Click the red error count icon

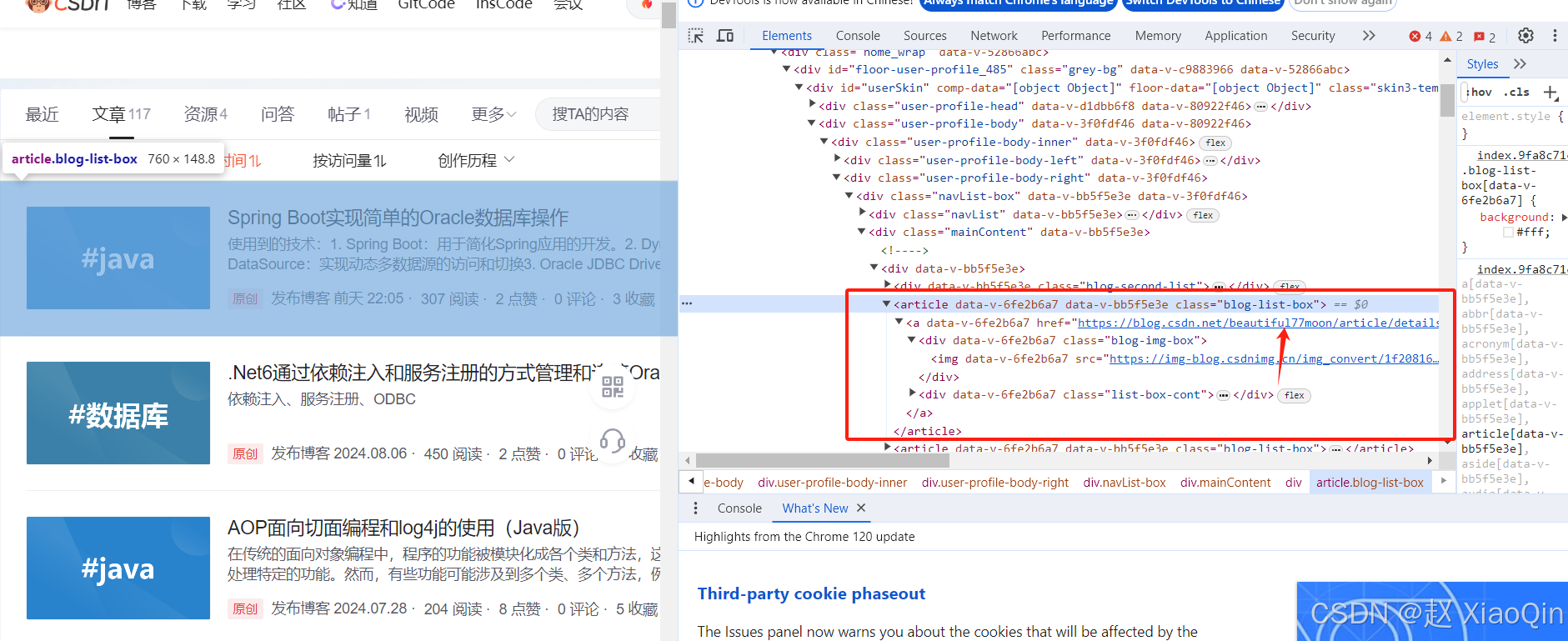1415,37
